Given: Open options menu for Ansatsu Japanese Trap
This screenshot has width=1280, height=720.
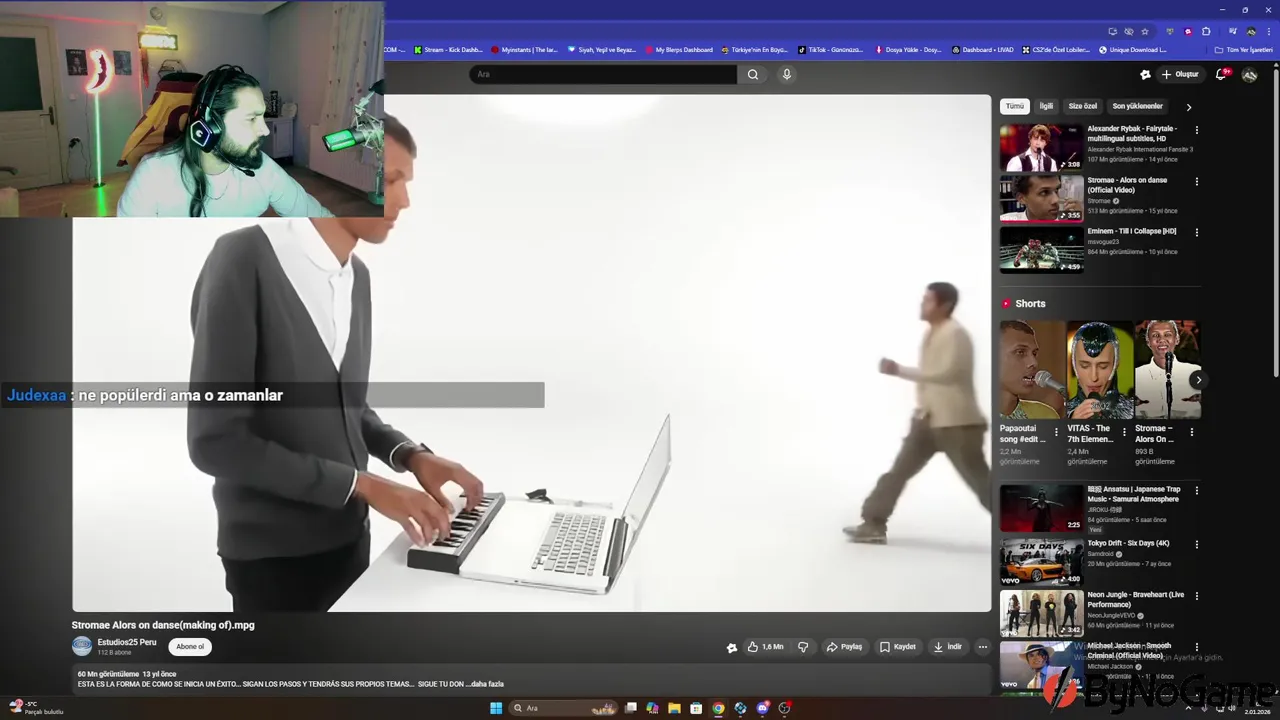Looking at the screenshot, I should click(1196, 491).
